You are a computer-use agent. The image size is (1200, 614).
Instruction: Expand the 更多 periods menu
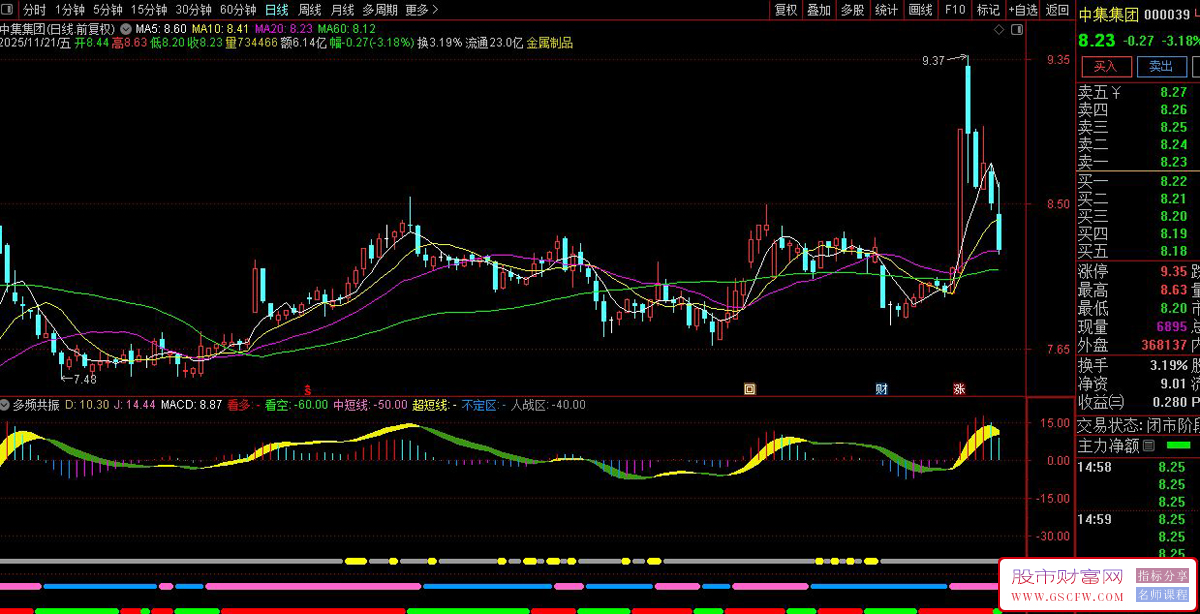tap(421, 10)
